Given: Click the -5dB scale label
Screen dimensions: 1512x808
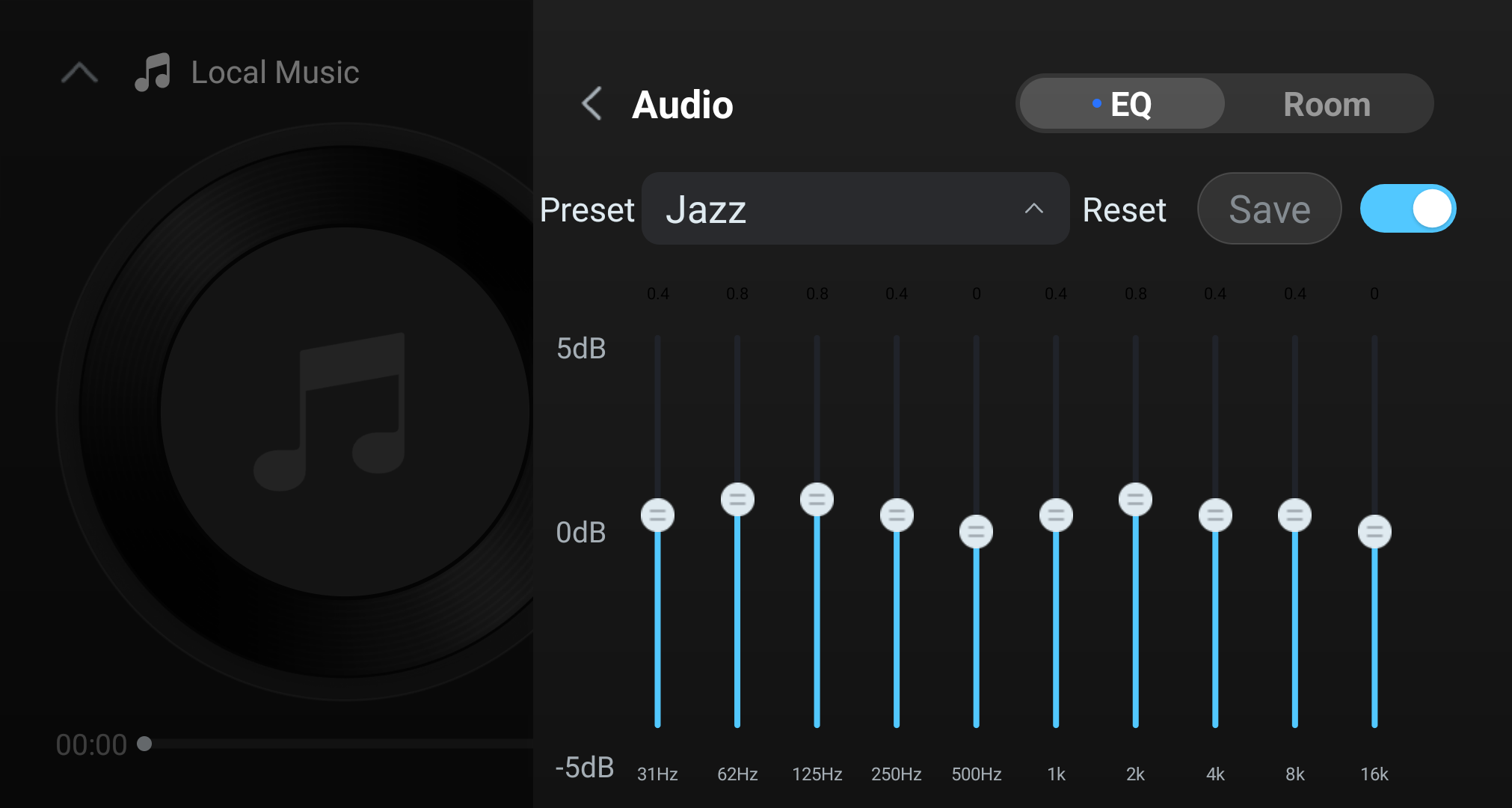Looking at the screenshot, I should click(584, 768).
